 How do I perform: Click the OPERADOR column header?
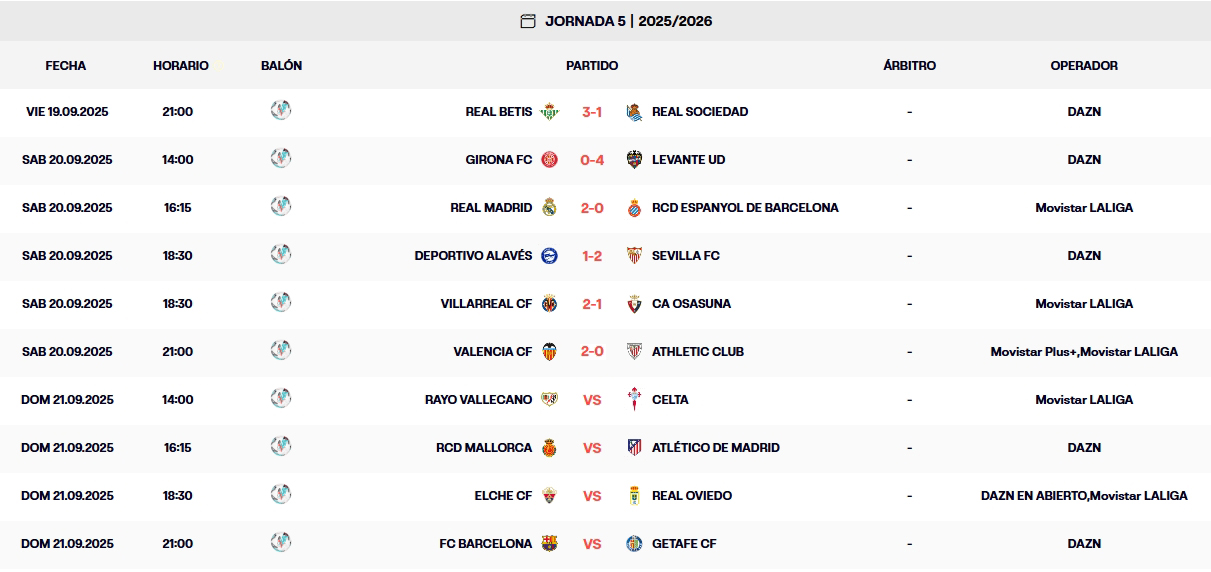click(1084, 66)
